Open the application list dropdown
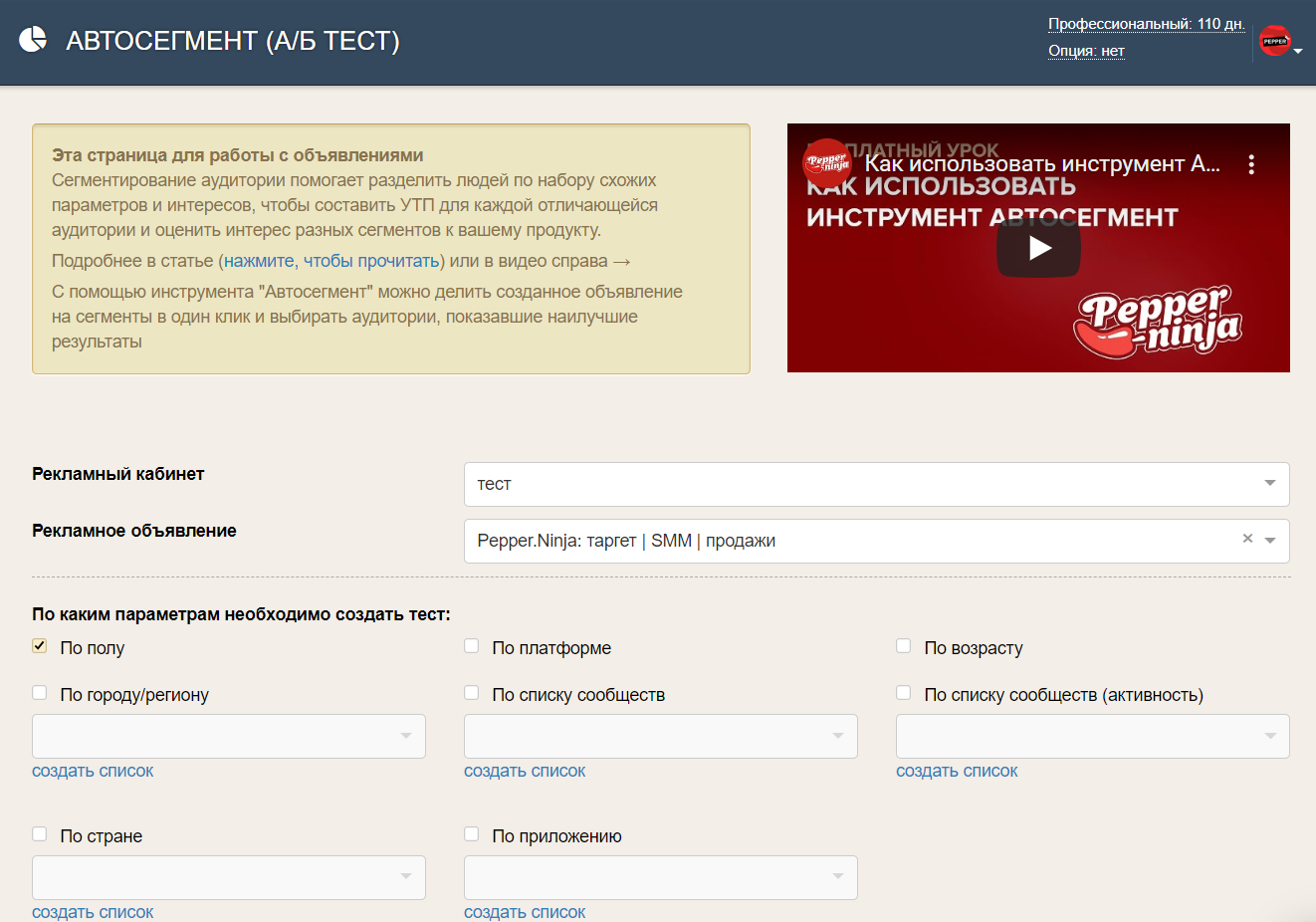The width and height of the screenshot is (1316, 922). 661,877
